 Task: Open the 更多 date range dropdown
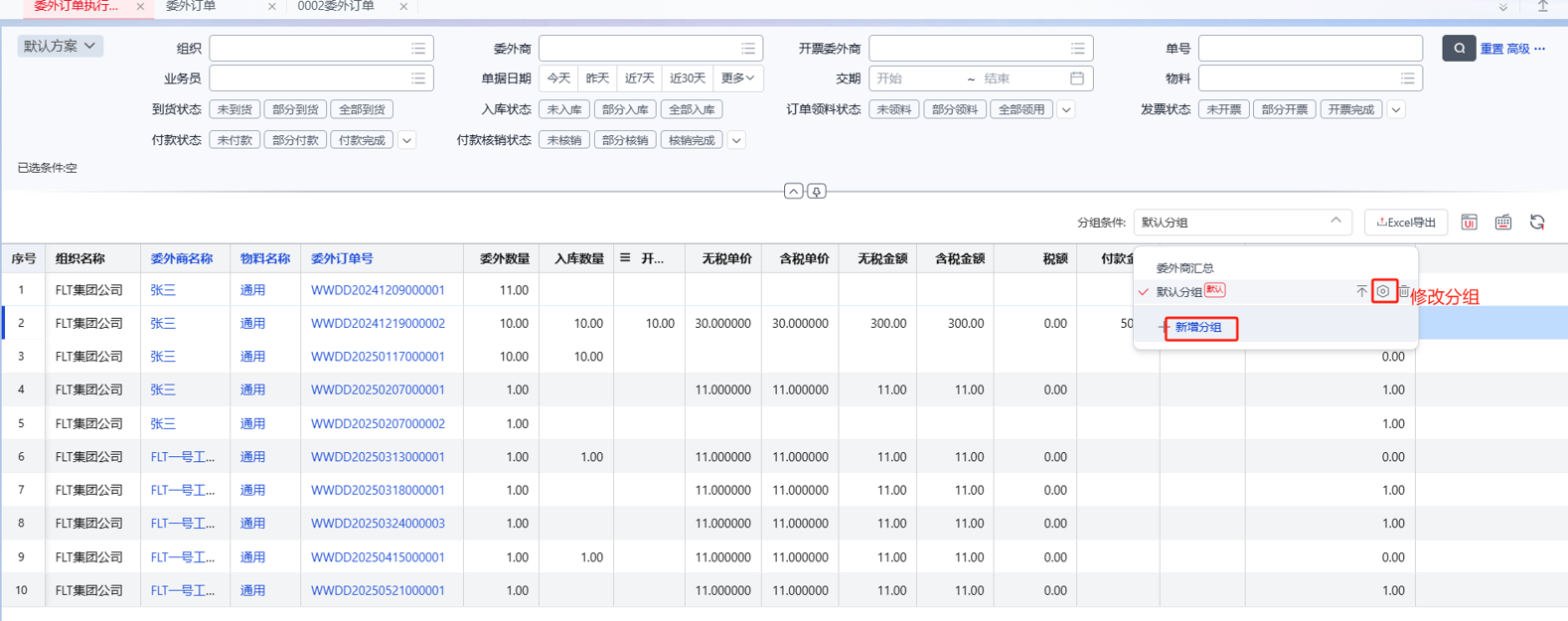pos(737,78)
